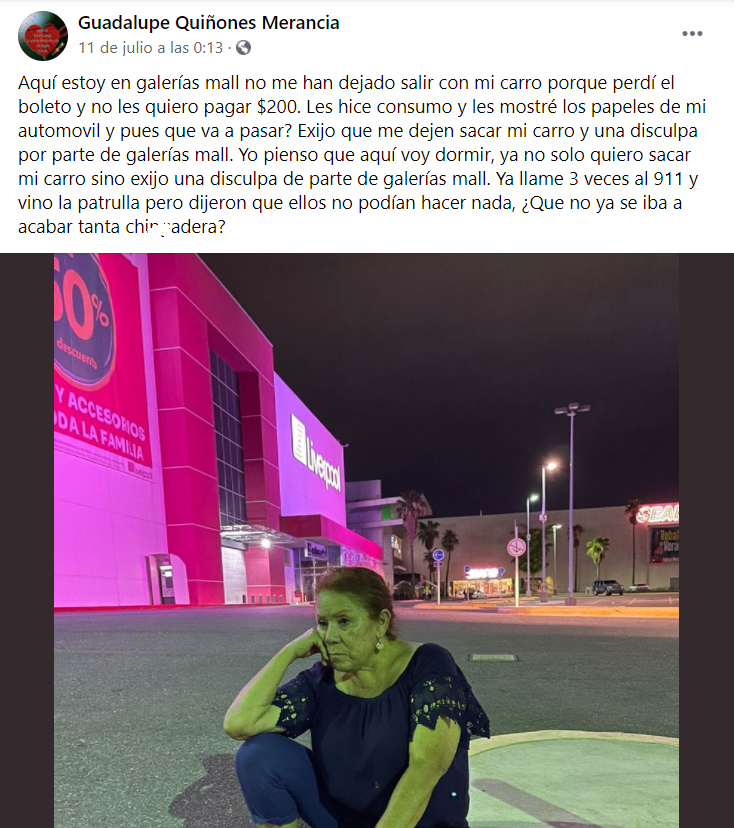Click the dark left margin of photo

click(x=27, y=541)
